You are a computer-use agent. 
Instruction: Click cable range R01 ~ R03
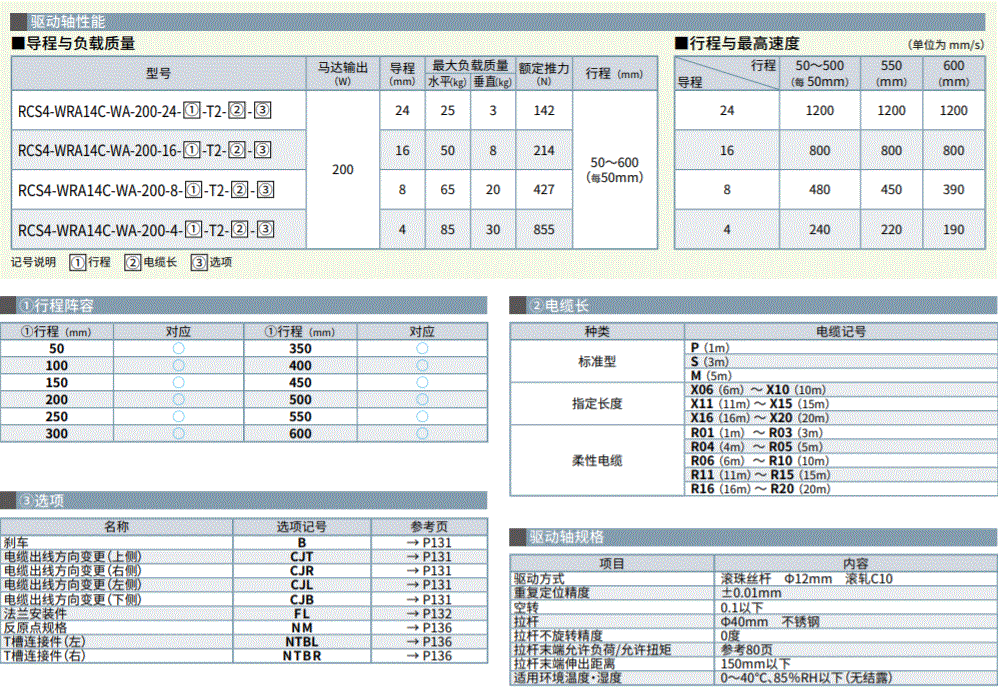pyautogui.click(x=757, y=432)
